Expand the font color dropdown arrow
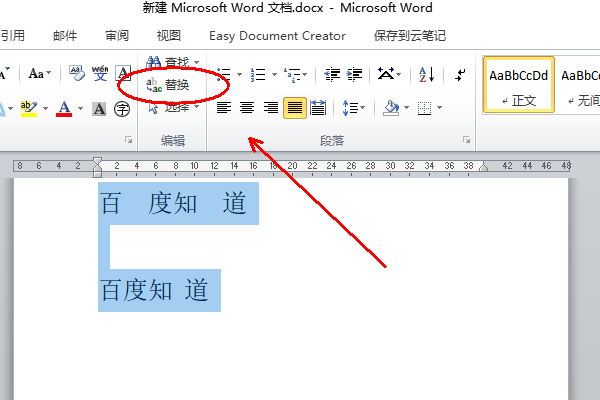 (x=80, y=109)
